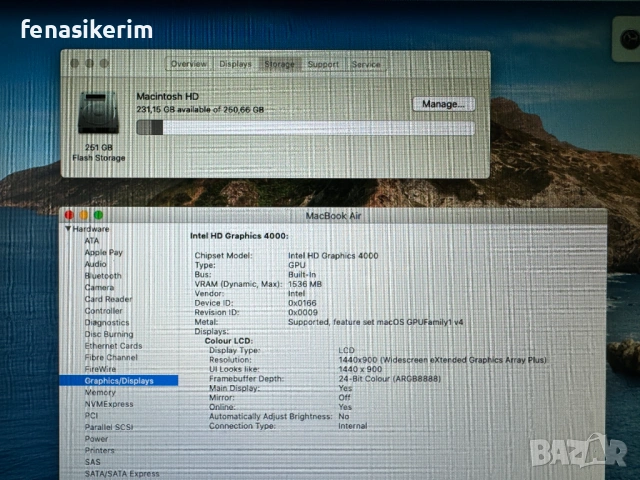Select Camera in the sidebar
The width and height of the screenshot is (640, 480).
pyautogui.click(x=99, y=287)
